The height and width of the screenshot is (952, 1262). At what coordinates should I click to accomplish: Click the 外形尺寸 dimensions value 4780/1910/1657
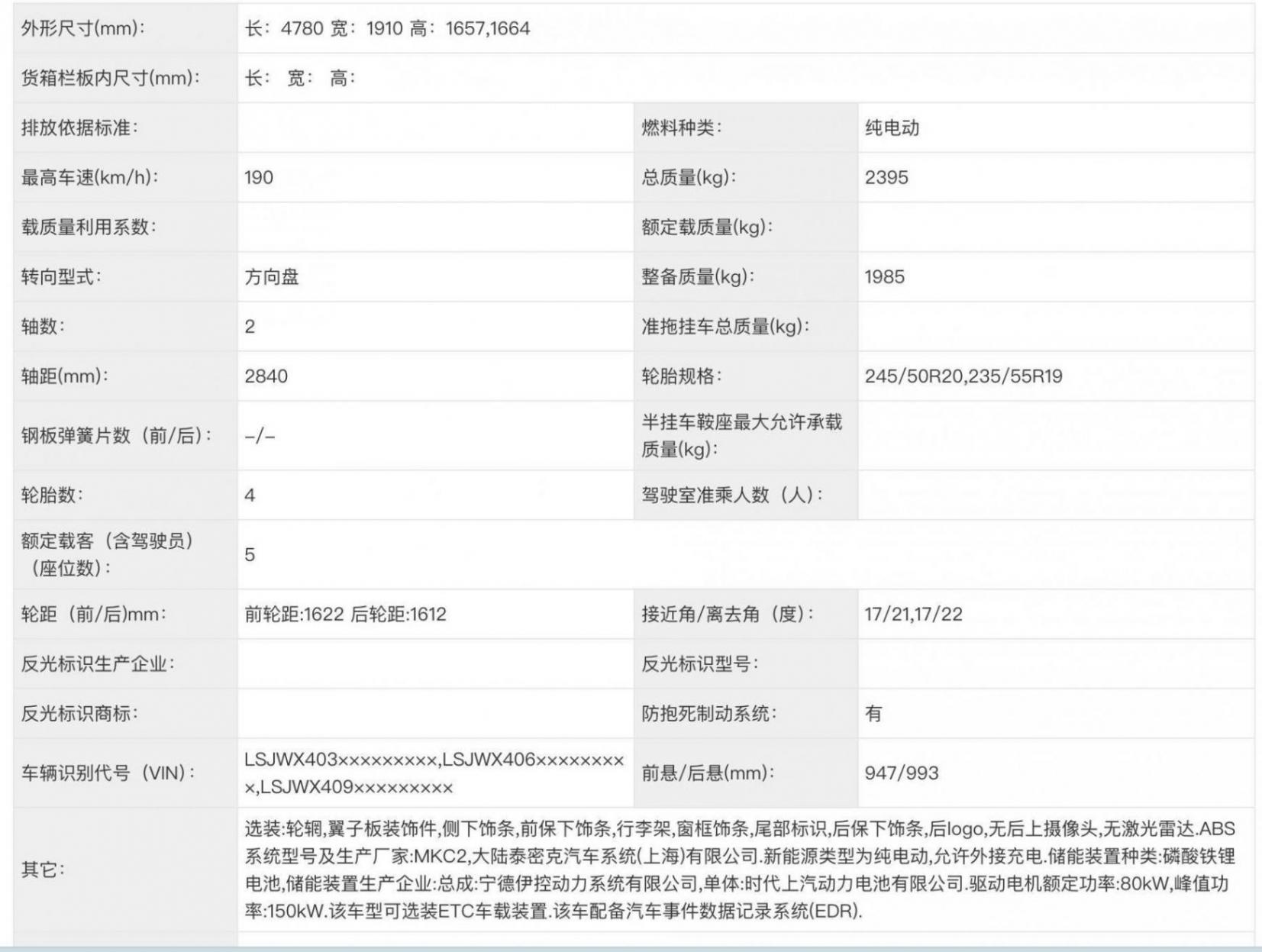point(387,29)
